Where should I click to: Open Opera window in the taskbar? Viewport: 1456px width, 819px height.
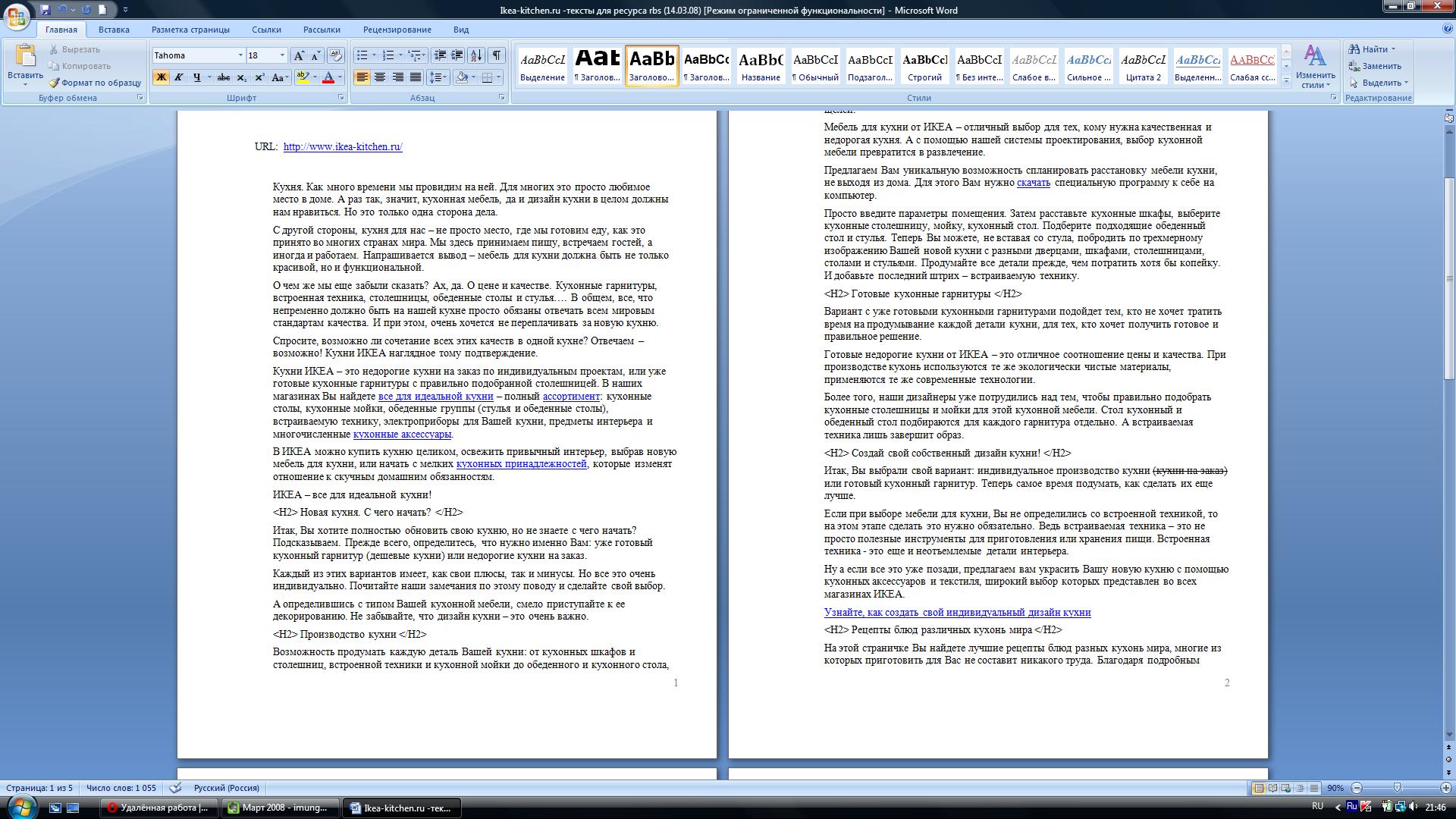(158, 808)
